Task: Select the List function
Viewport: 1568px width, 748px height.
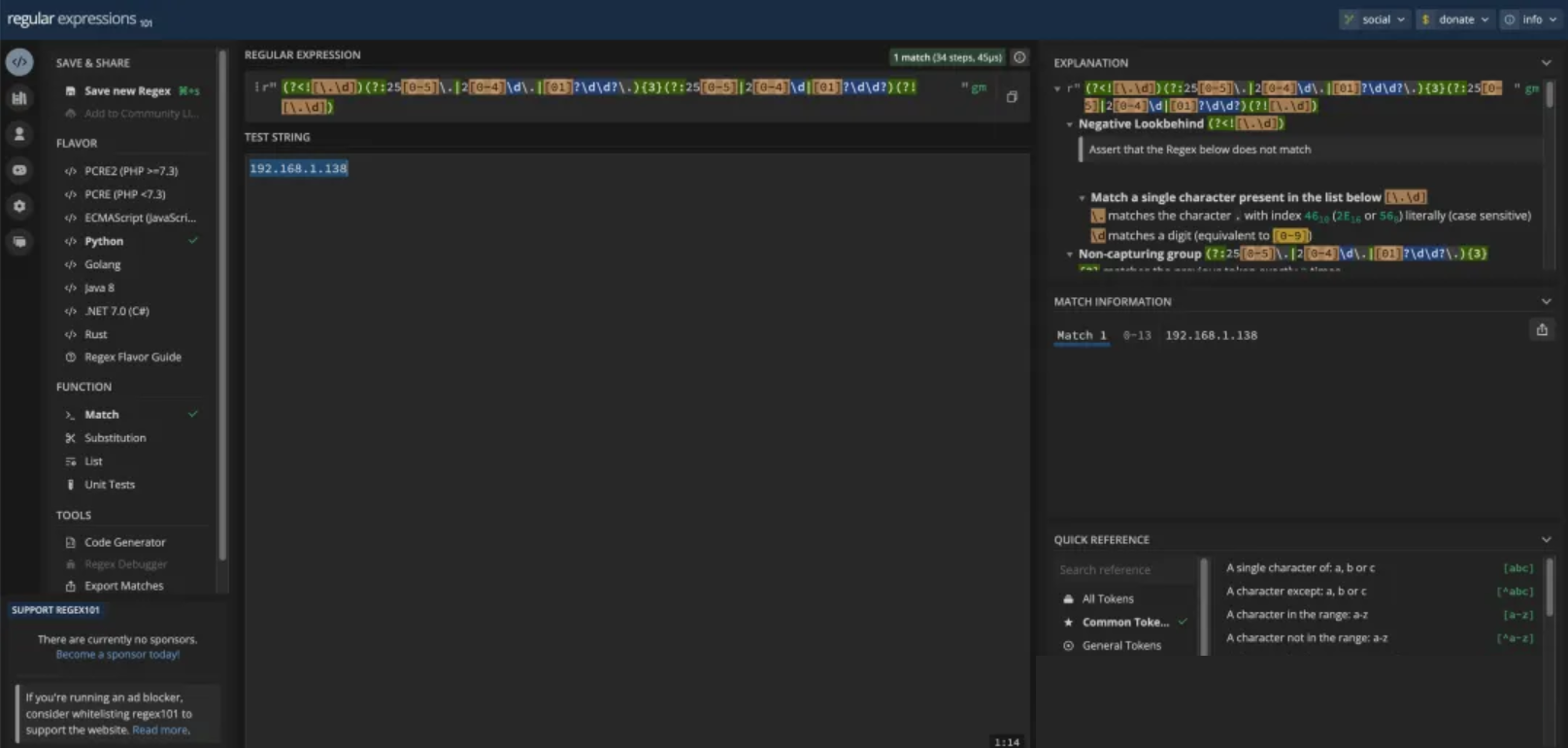Action: tap(93, 461)
